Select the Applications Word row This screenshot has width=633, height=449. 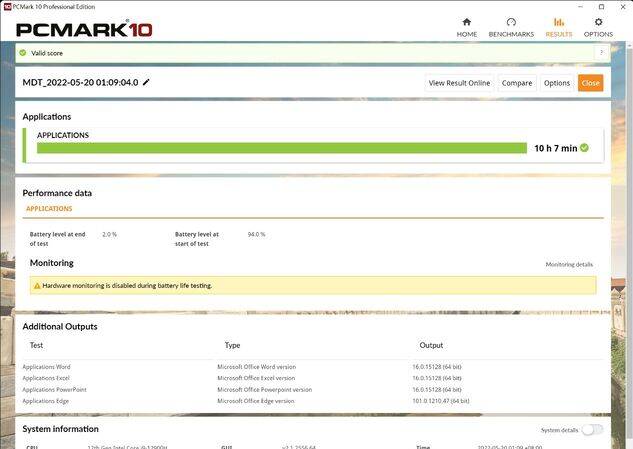pos(312,367)
